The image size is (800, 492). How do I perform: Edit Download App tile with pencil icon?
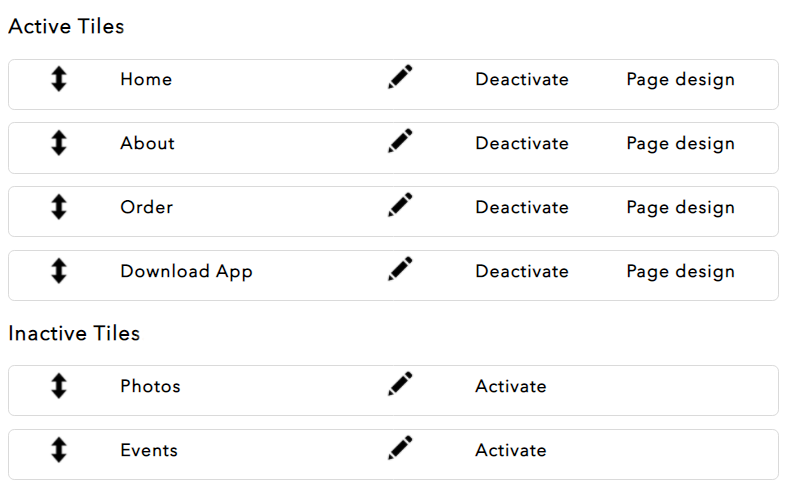[x=400, y=268]
